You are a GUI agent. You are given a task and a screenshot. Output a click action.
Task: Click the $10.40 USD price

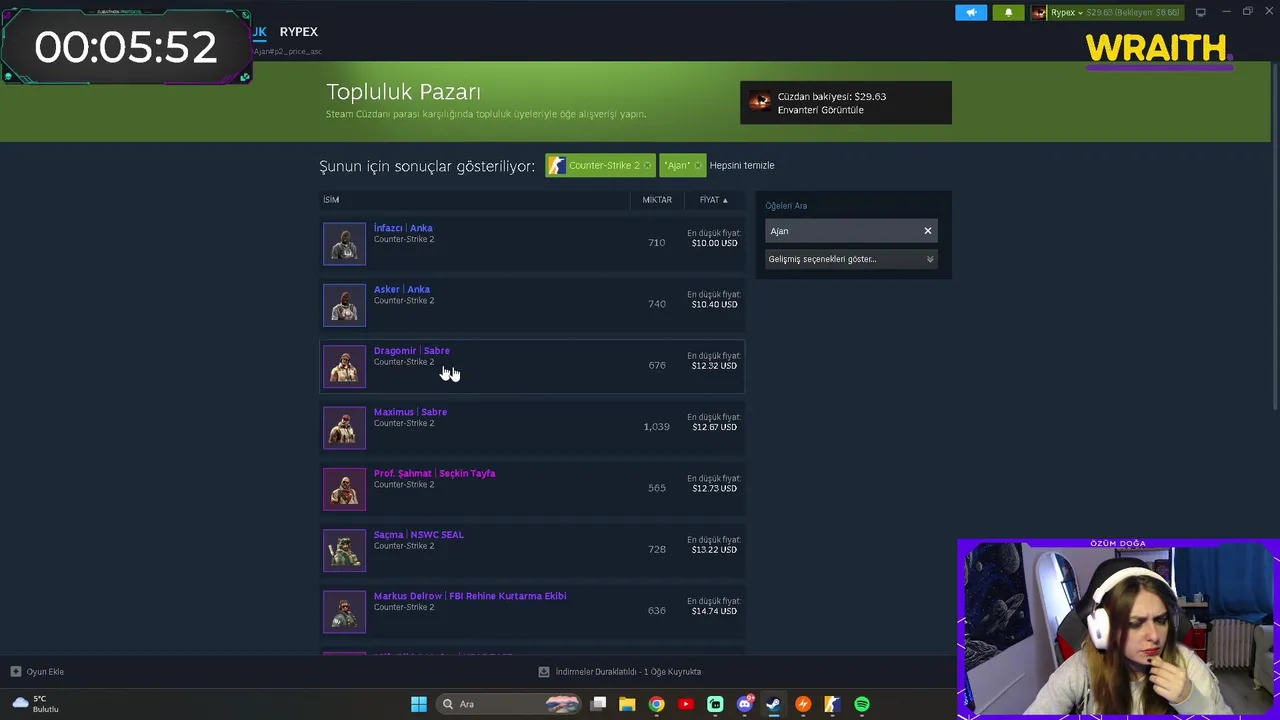tap(714, 304)
